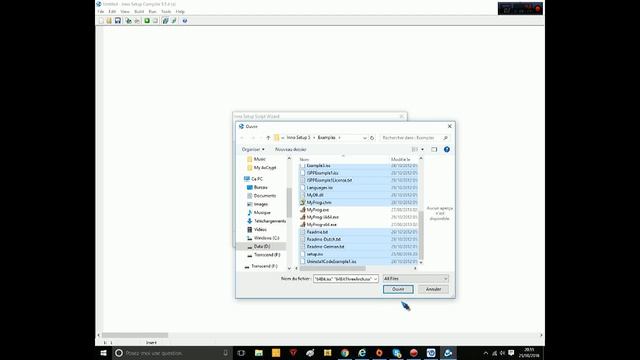The height and width of the screenshot is (360, 640).
Task: Open the Tools menu in Inno Setup
Action: pyautogui.click(x=166, y=12)
